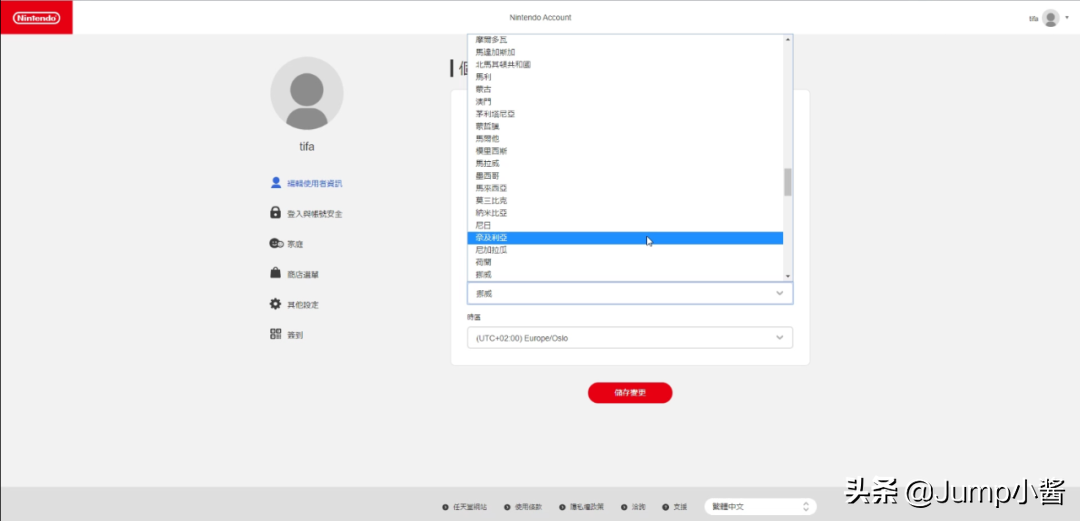Pick 墨西哥 from the list
Image resolution: width=1080 pixels, height=521 pixels.
point(625,176)
